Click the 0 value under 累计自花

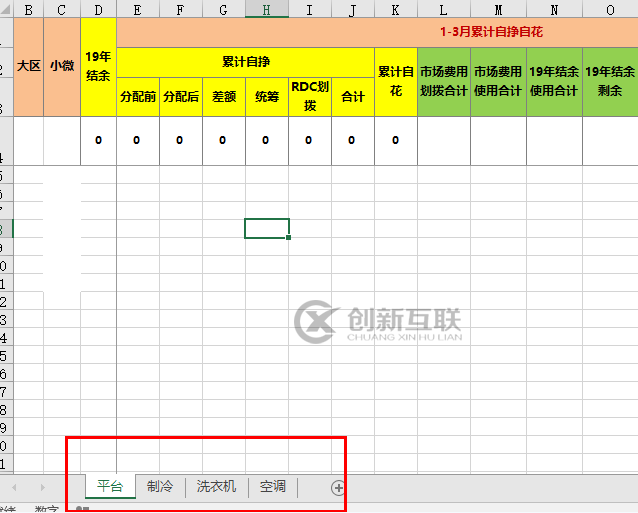(396, 141)
